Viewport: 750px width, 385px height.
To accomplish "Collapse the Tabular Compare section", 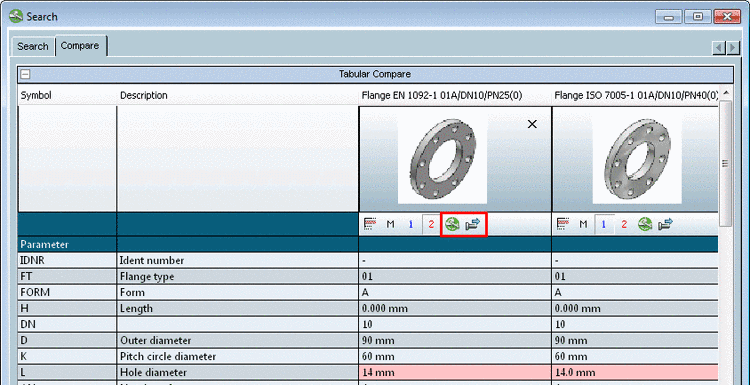I will click(25, 74).
